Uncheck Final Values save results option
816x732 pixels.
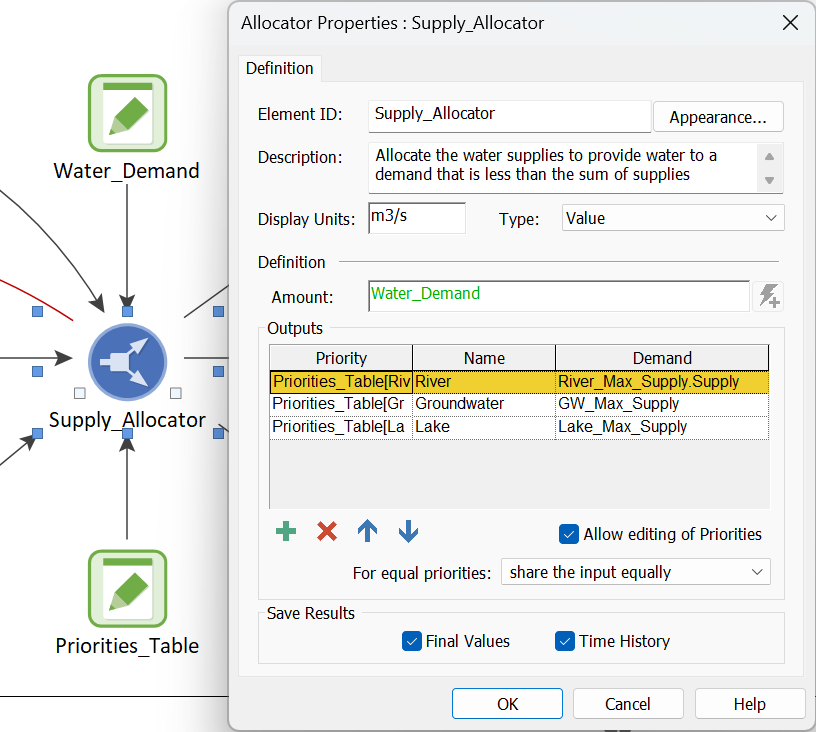pyautogui.click(x=412, y=641)
